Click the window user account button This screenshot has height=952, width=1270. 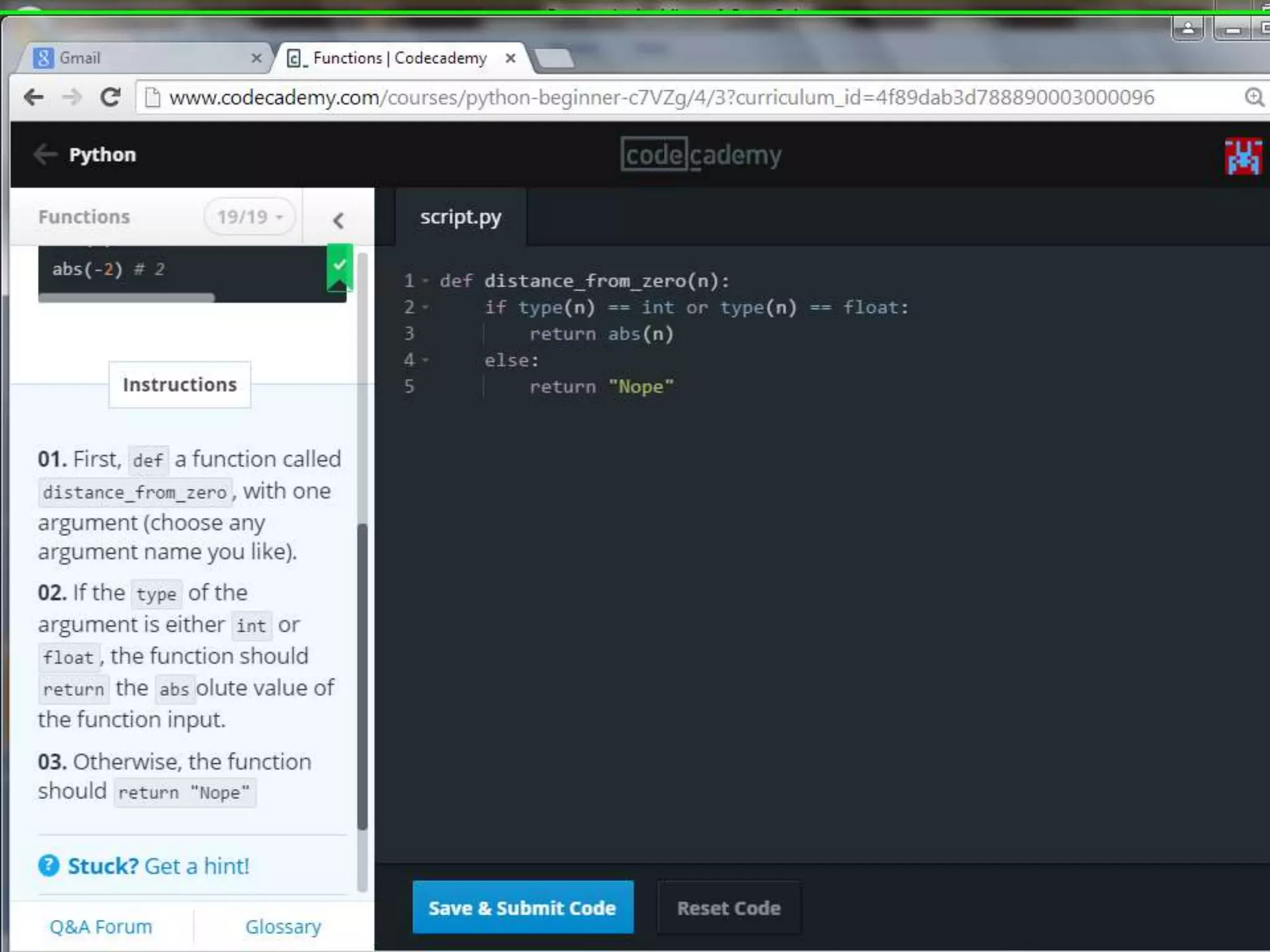[x=1188, y=28]
